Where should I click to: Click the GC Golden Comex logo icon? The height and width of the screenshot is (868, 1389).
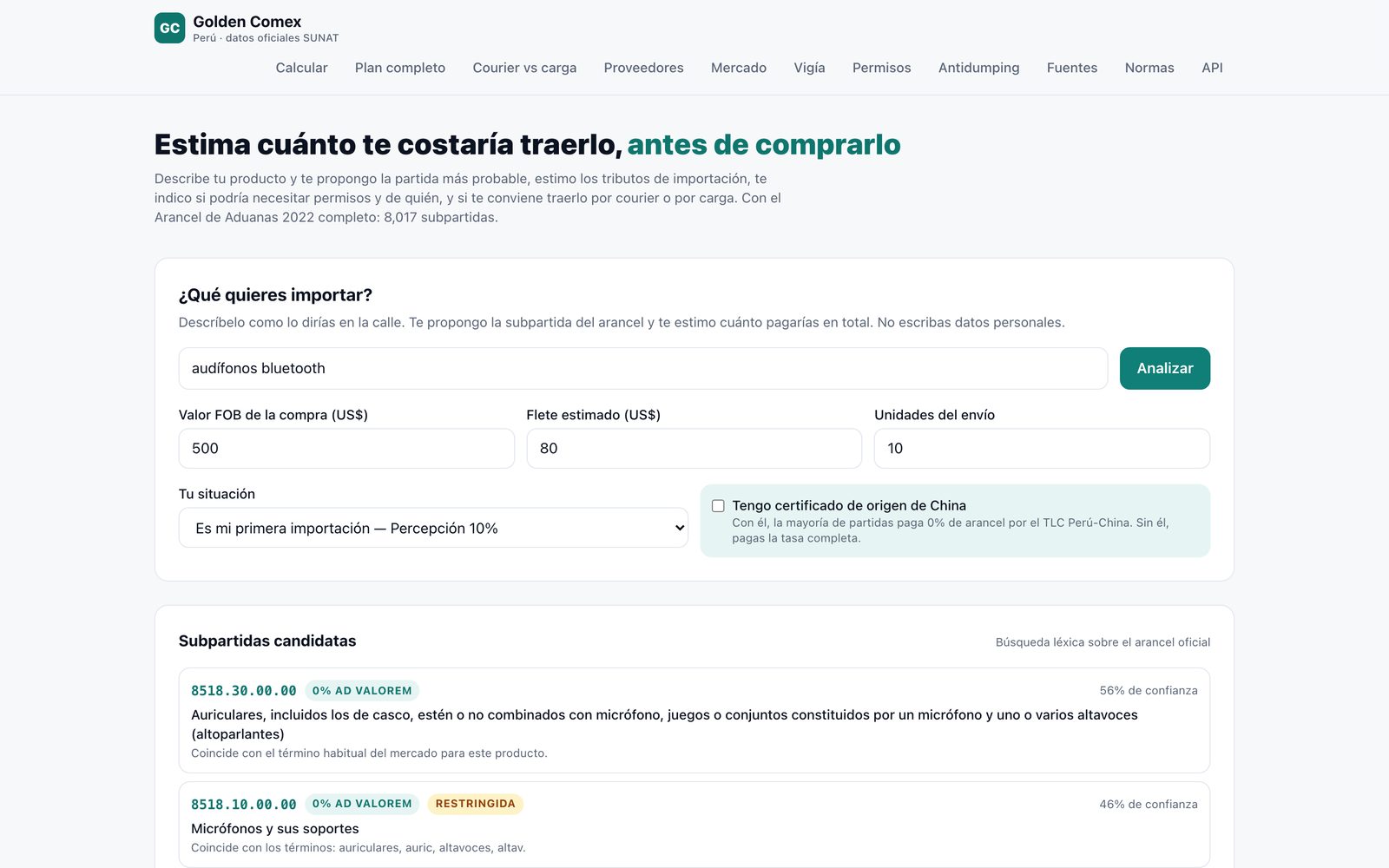coord(169,28)
